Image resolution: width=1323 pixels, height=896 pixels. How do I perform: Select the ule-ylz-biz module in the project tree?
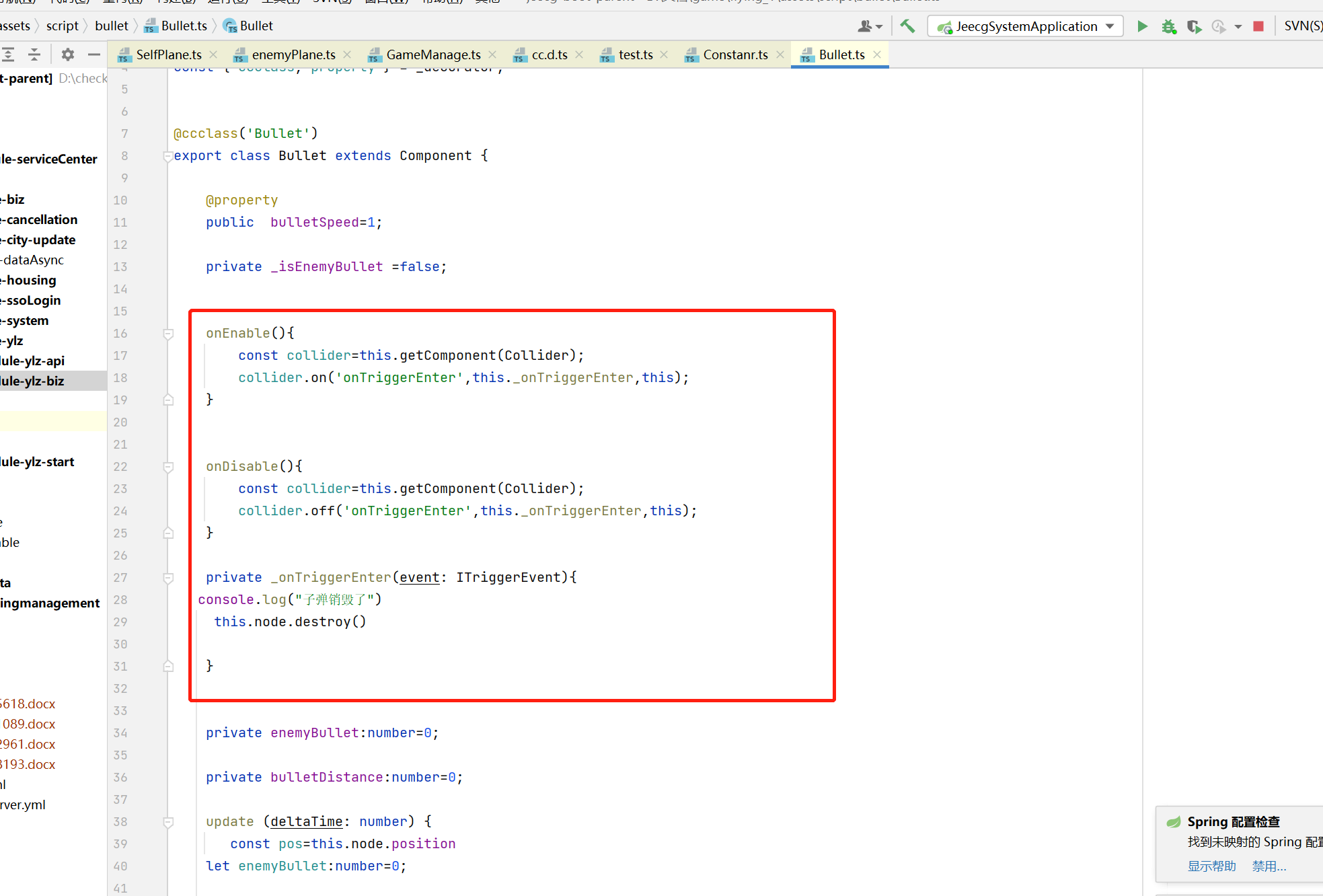32,381
